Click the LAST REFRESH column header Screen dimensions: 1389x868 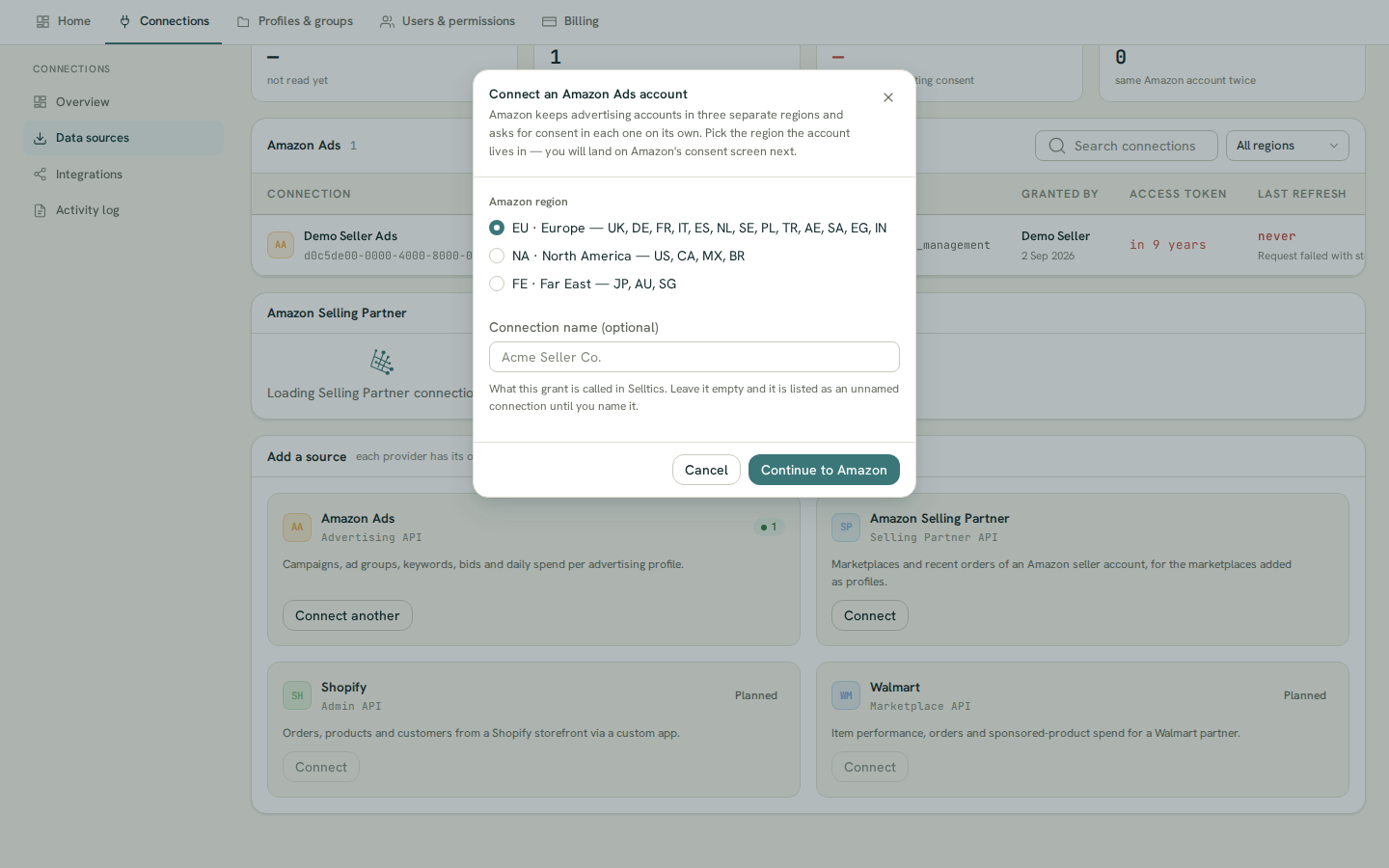point(1301,194)
